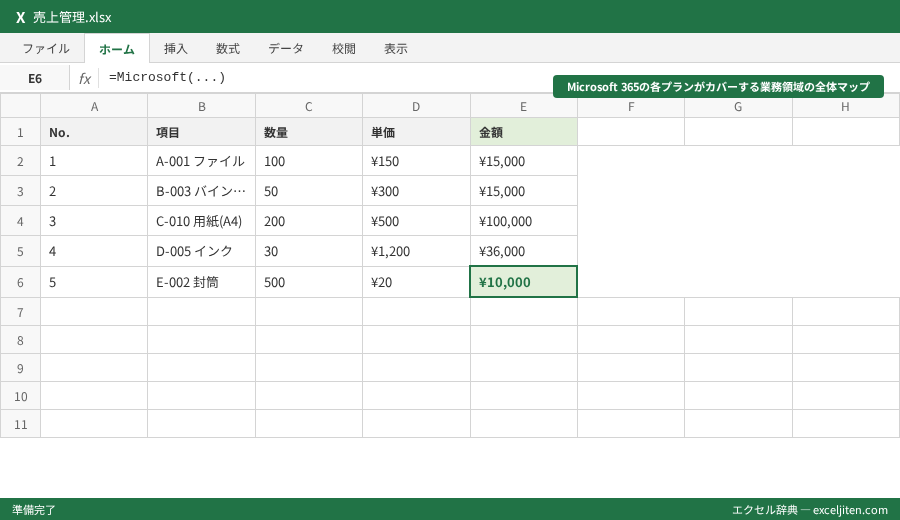
Task: Select row 2 header
Action: click(x=20, y=161)
